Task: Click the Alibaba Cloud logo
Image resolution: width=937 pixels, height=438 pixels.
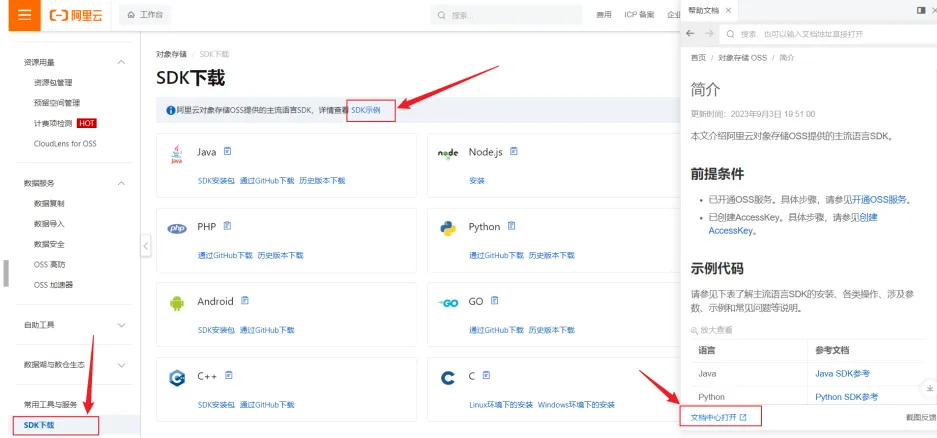Action: [x=76, y=15]
